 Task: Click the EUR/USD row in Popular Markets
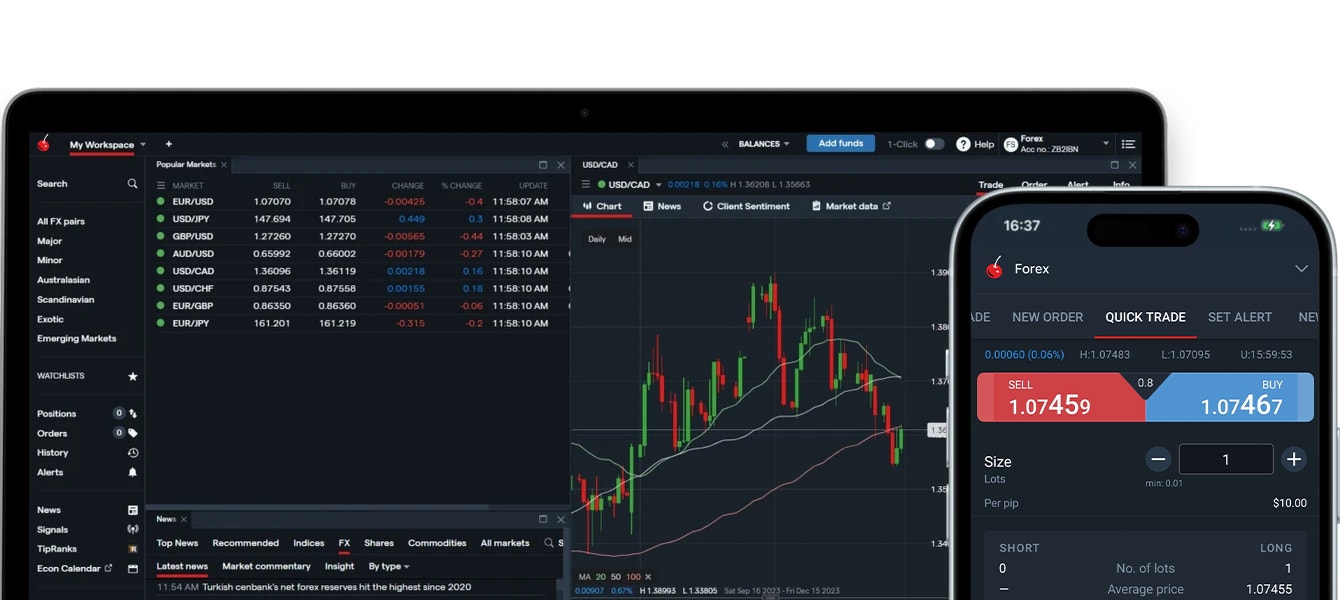[358, 201]
